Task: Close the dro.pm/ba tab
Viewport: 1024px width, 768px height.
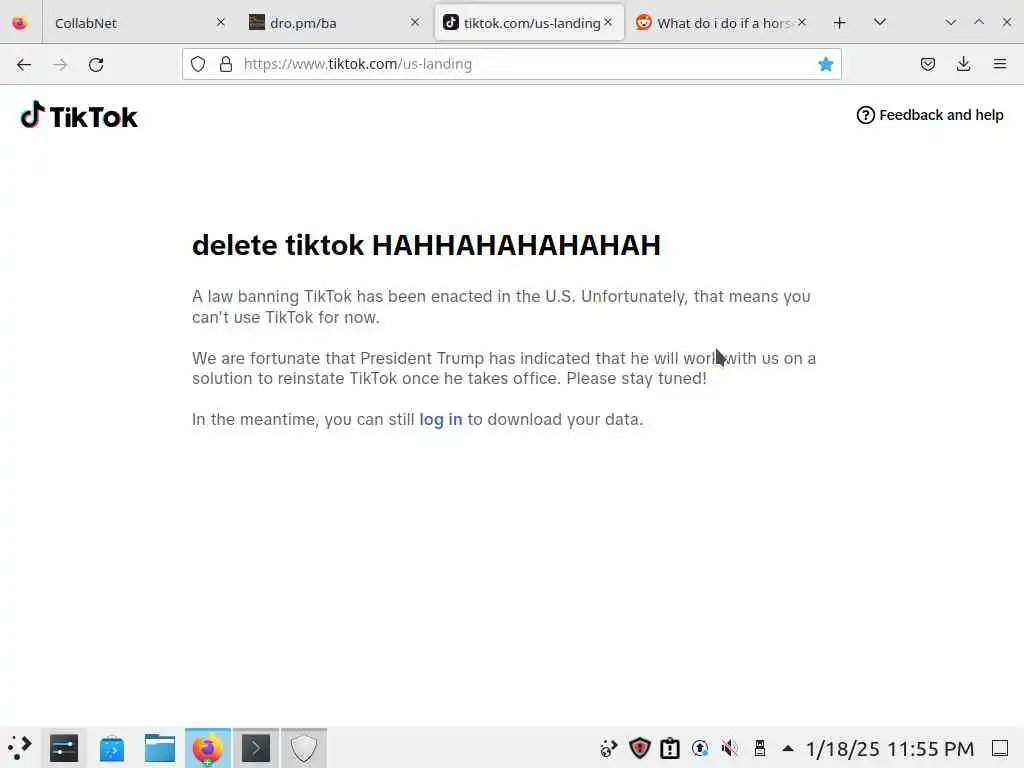Action: 415,22
